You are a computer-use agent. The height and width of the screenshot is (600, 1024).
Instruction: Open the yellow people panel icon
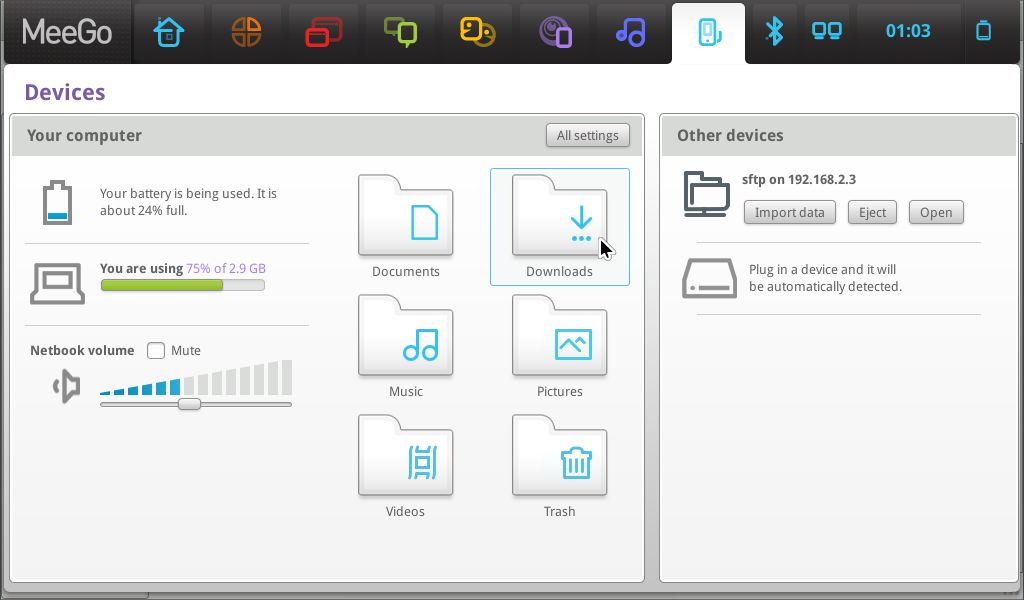[x=477, y=32]
